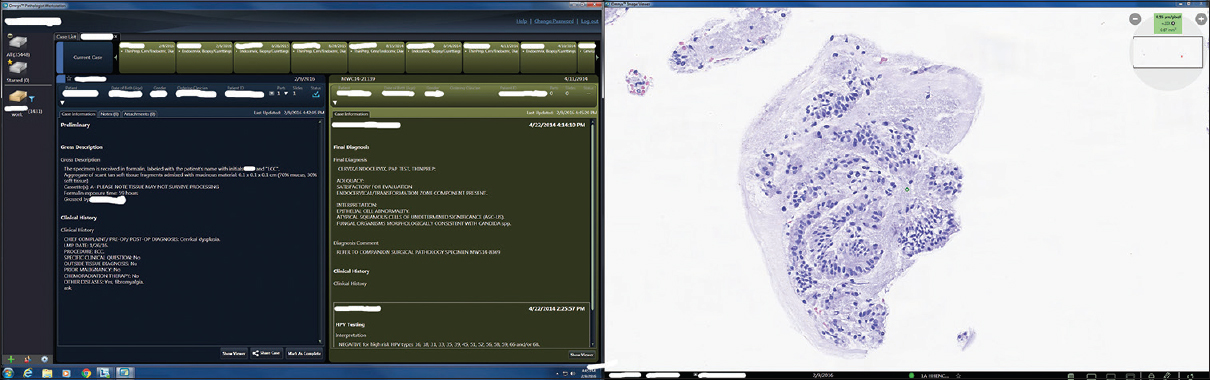Switch to the Case List tab
1210x380 pixels.
68,36
